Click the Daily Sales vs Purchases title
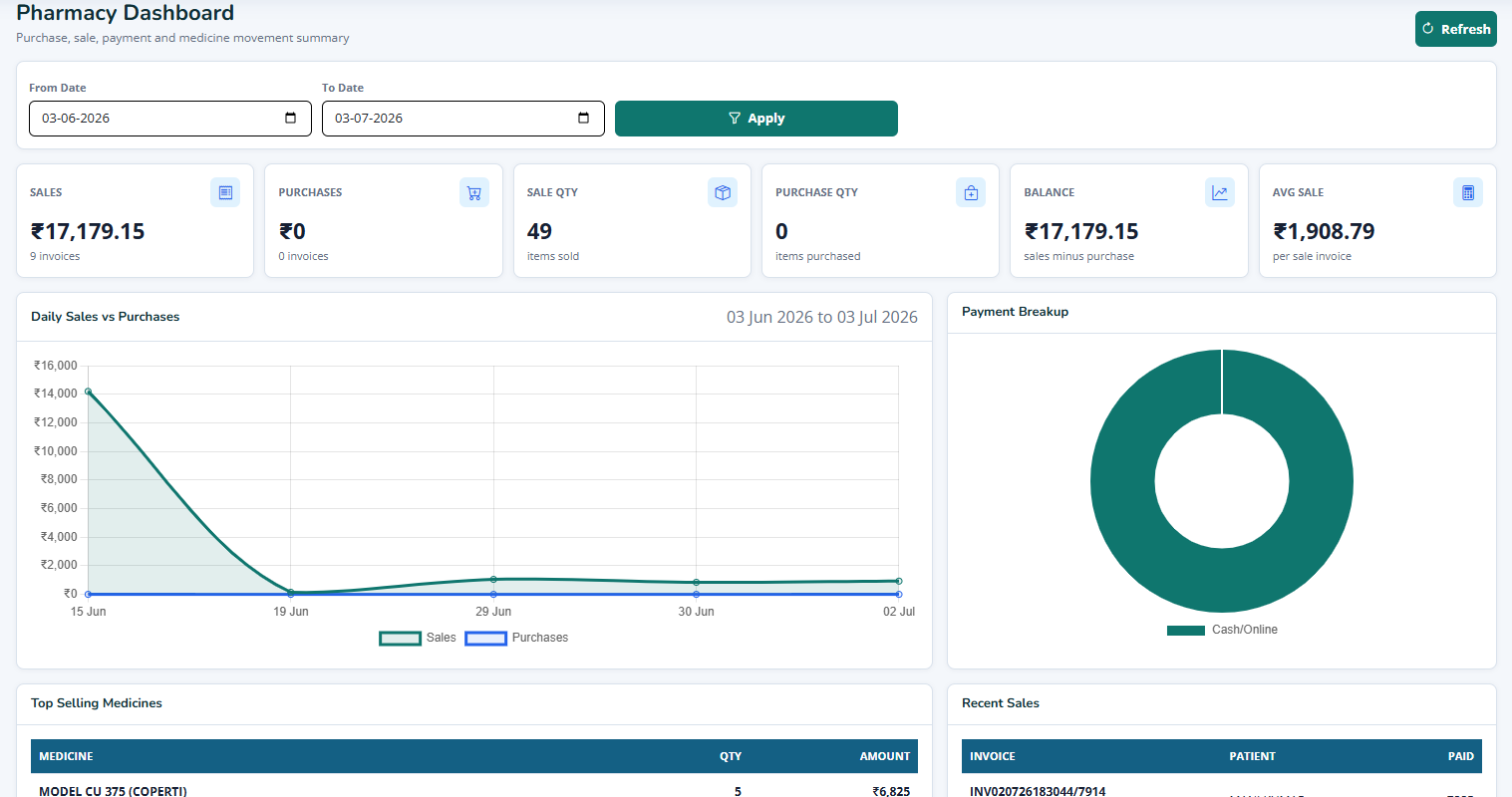 tap(106, 317)
